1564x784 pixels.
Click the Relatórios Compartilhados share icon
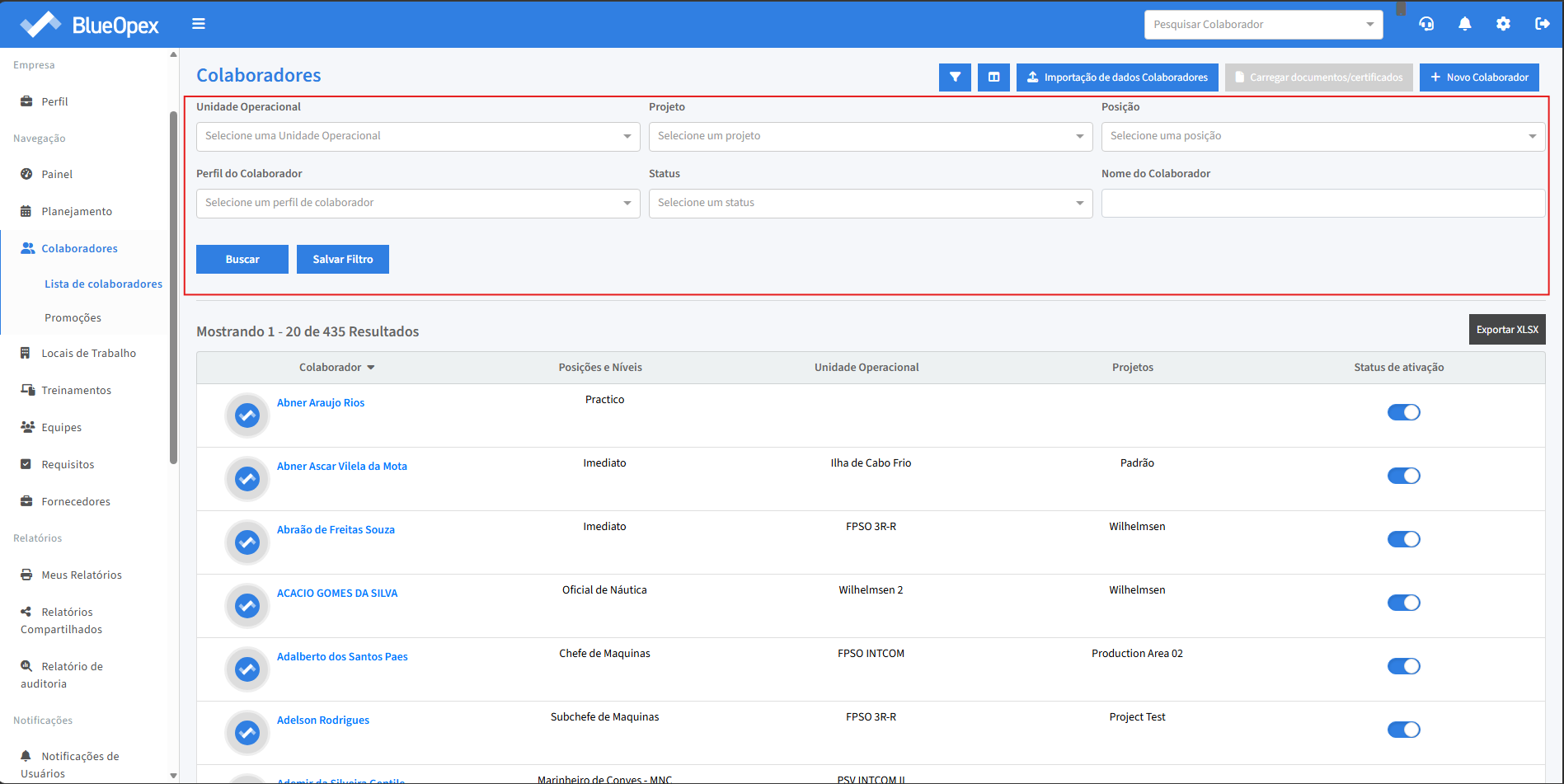pyautogui.click(x=26, y=612)
